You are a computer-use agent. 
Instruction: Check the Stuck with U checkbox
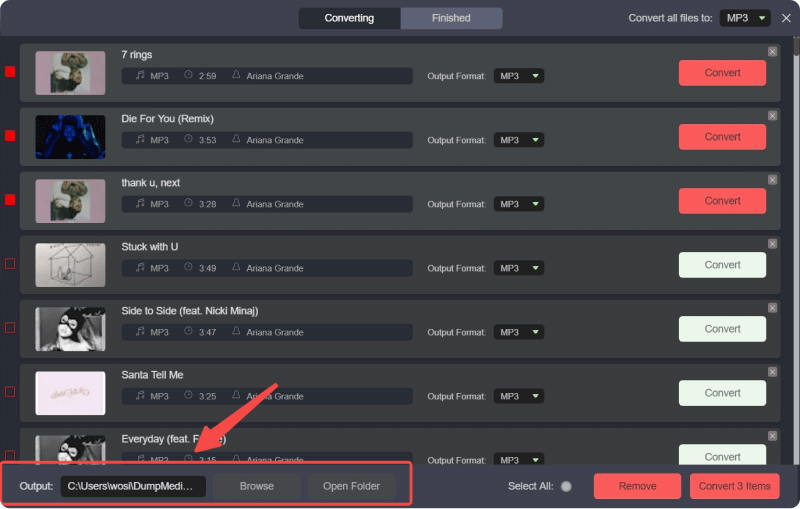tap(10, 264)
